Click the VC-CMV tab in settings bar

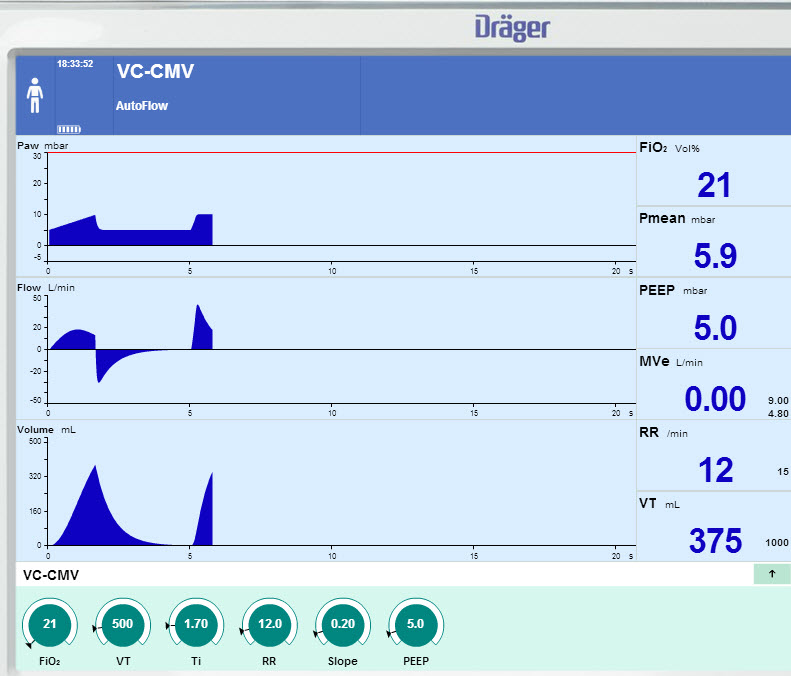[x=51, y=575]
